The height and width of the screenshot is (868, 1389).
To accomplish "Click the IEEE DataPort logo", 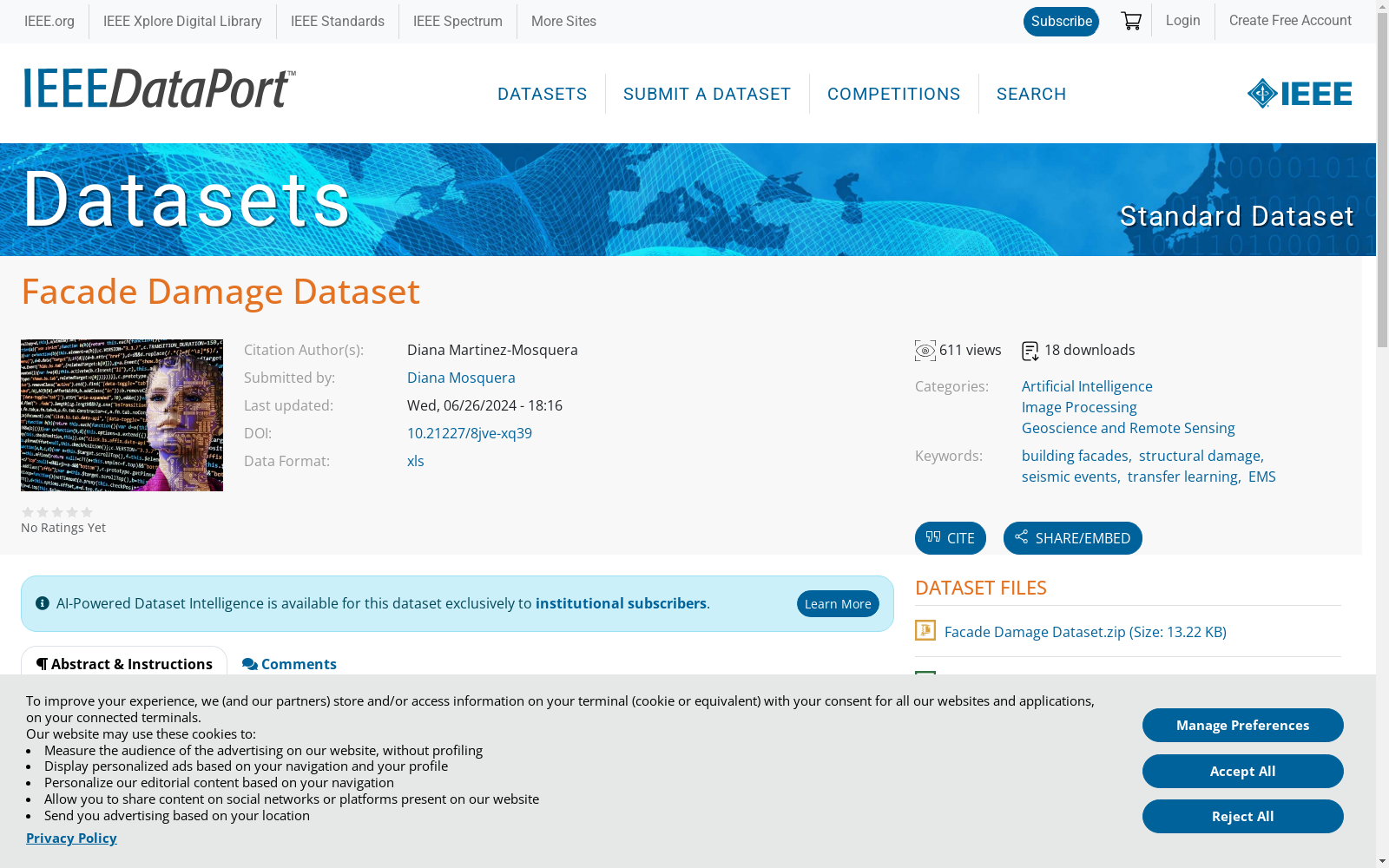I will point(160,89).
